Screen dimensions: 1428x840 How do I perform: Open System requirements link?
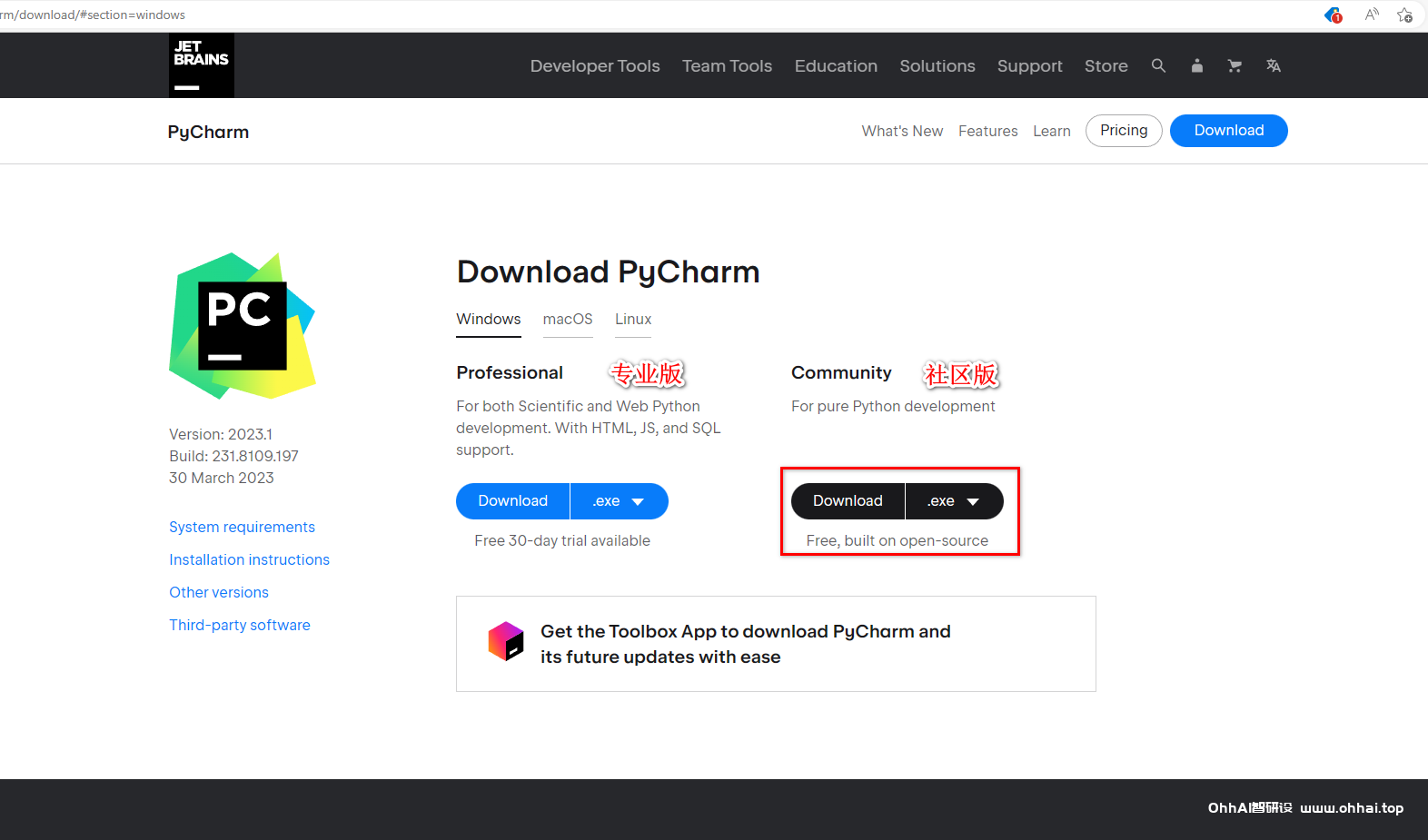point(242,527)
